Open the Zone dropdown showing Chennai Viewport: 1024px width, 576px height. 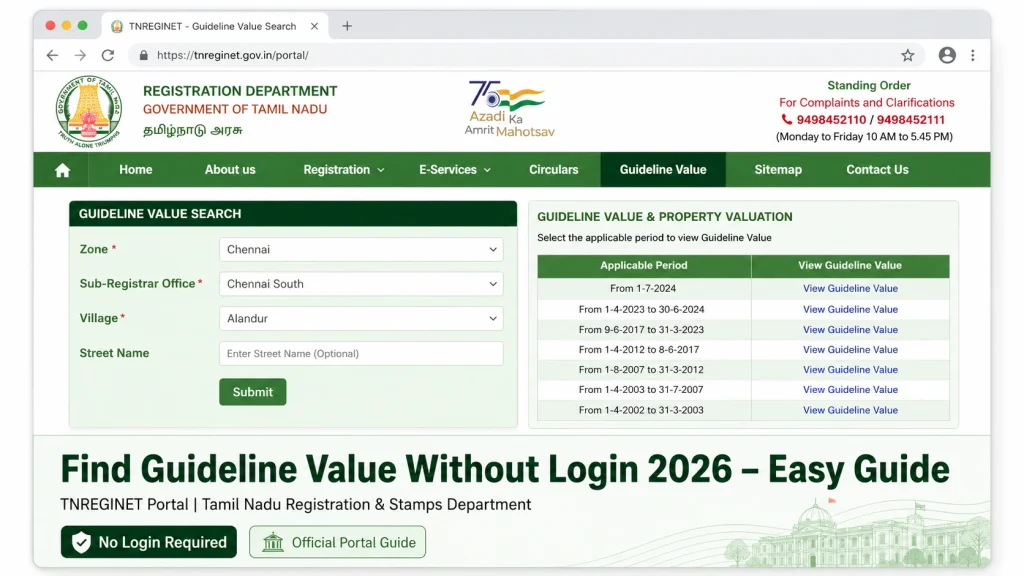pyautogui.click(x=361, y=249)
